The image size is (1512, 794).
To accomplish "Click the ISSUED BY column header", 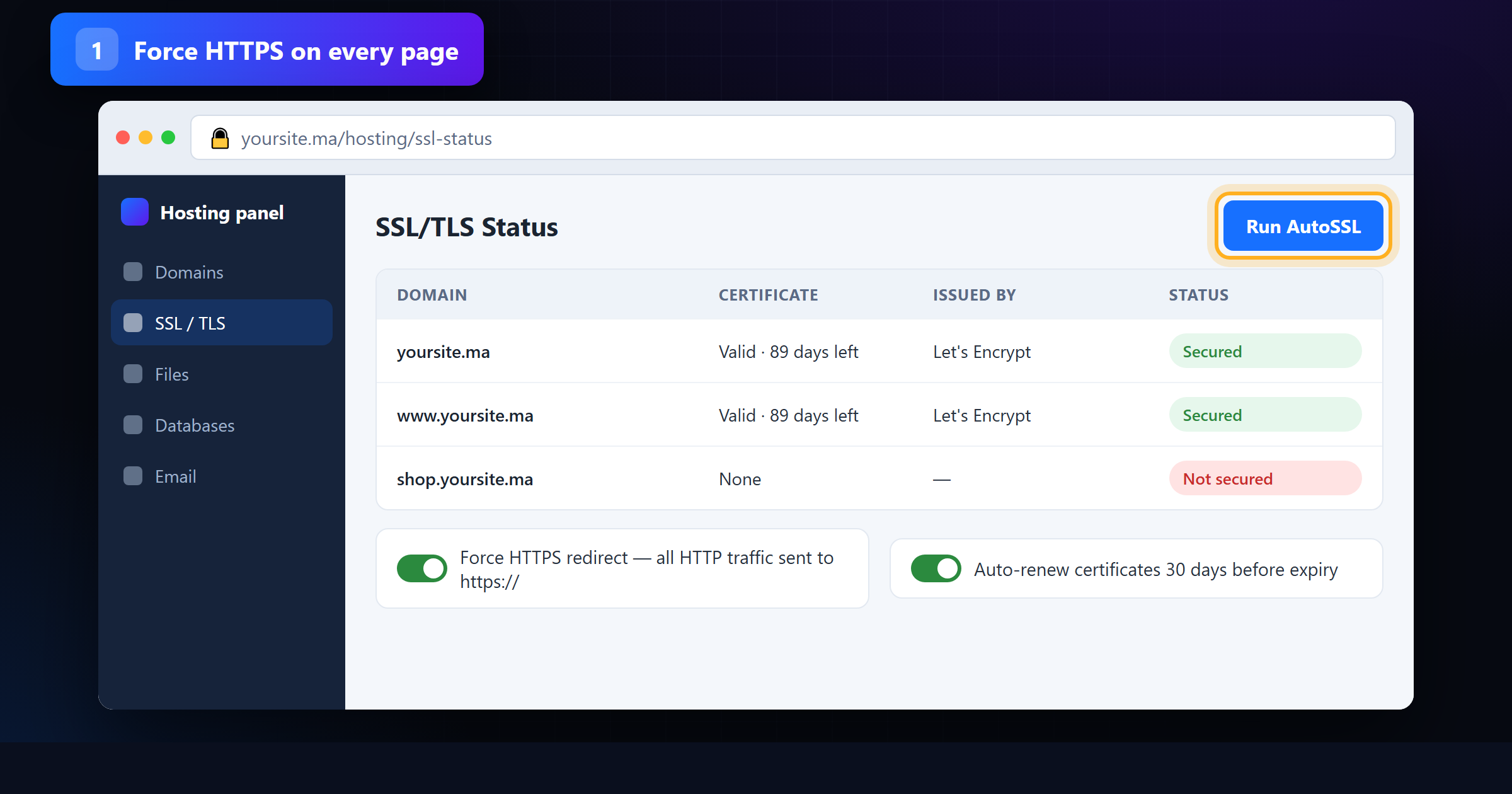I will [975, 294].
